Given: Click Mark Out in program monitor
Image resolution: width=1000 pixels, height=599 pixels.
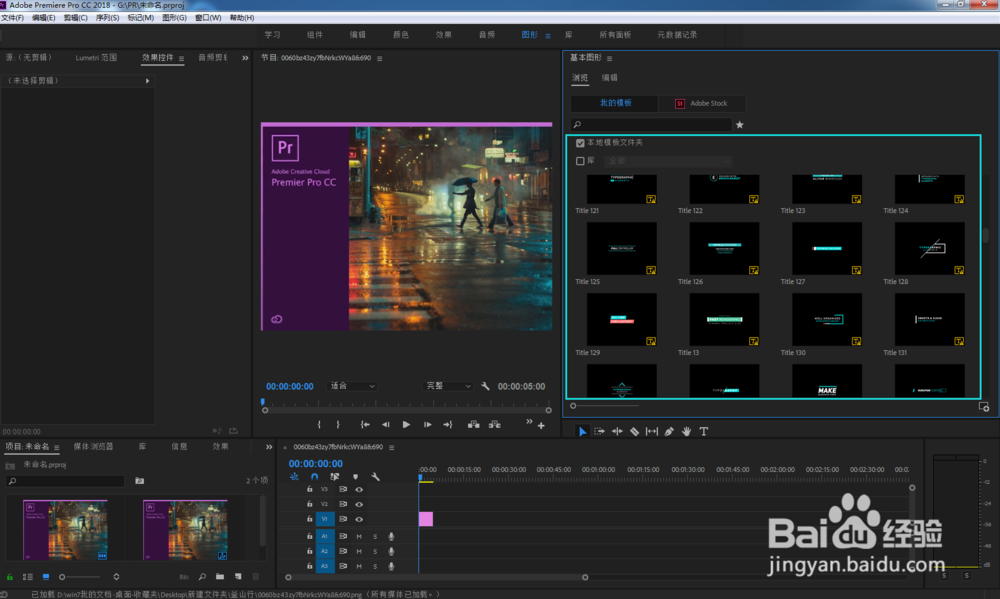Looking at the screenshot, I should (x=338, y=425).
